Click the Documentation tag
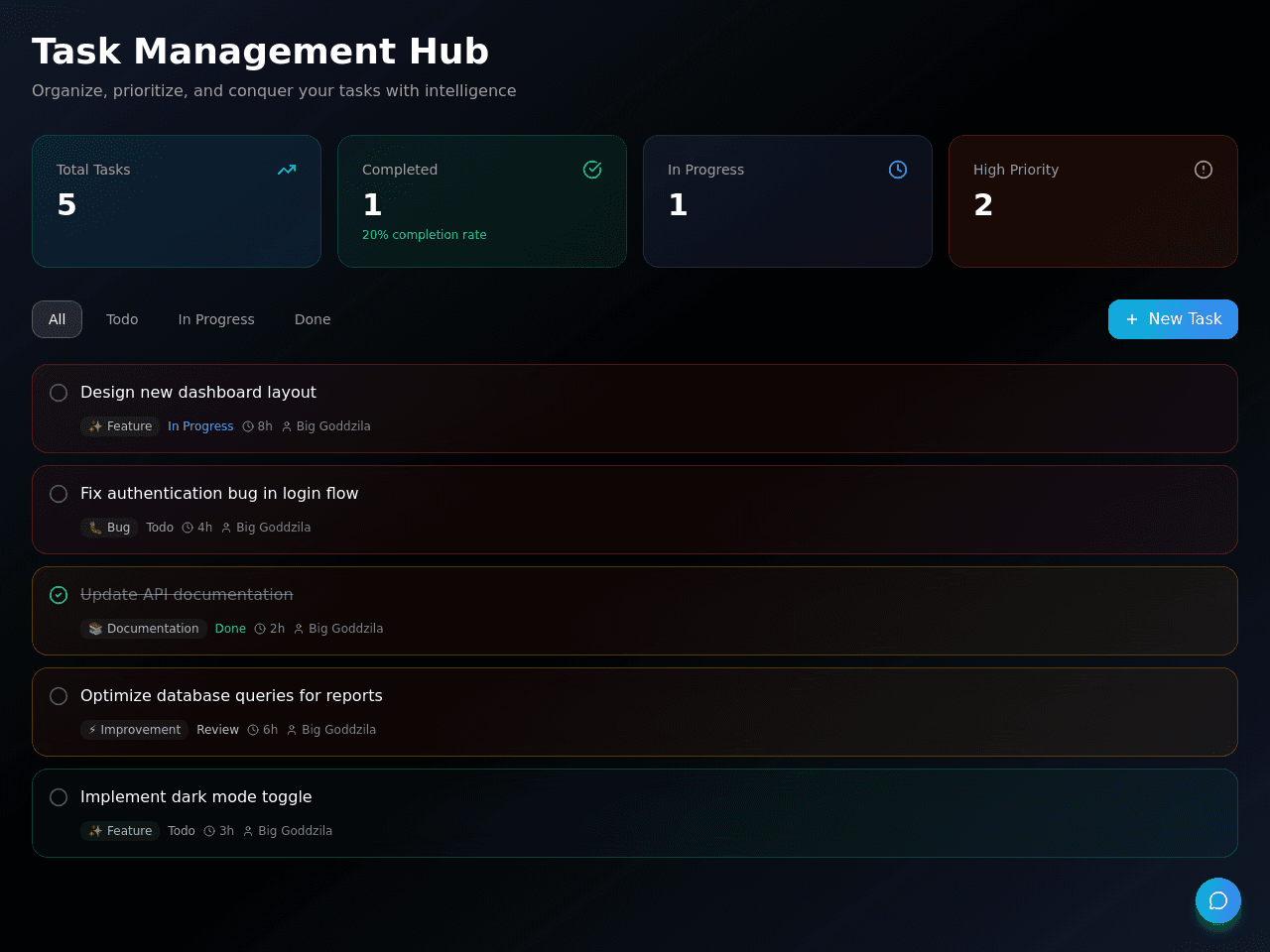This screenshot has height=952, width=1270. 144,629
